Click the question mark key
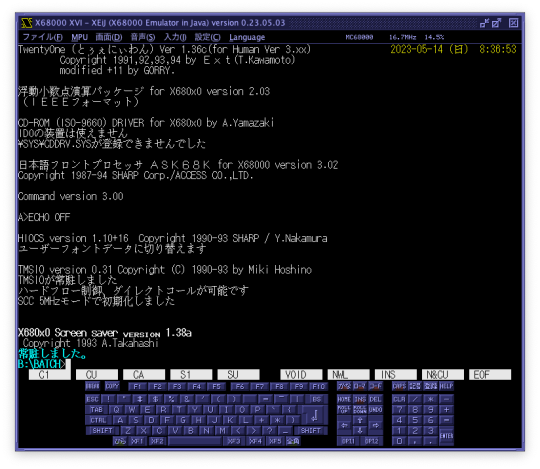The height and width of the screenshot is (469, 540). tap(269, 431)
